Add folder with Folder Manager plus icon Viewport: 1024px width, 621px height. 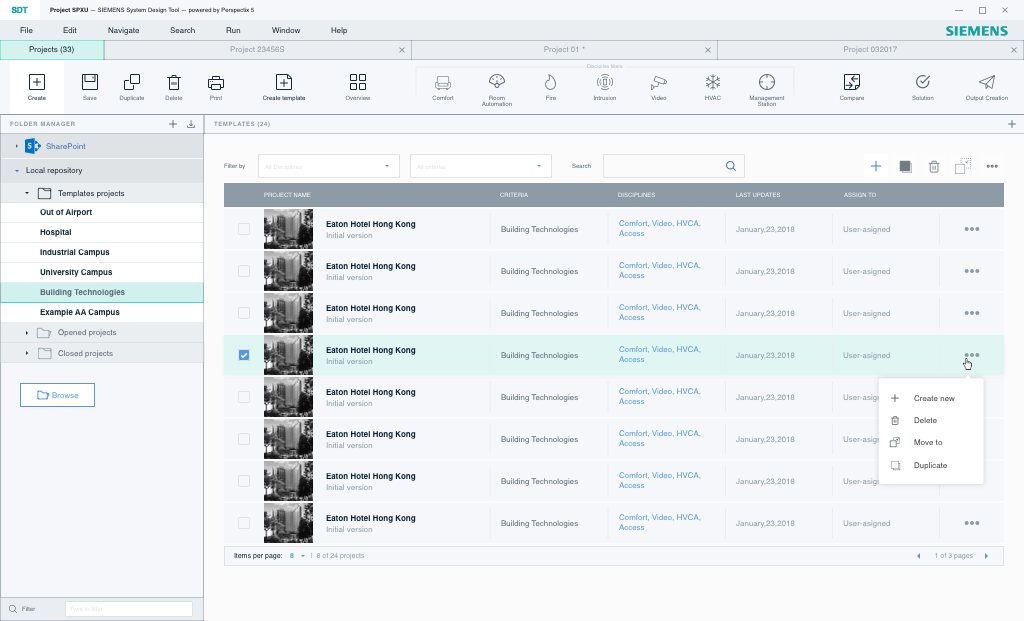pyautogui.click(x=173, y=124)
